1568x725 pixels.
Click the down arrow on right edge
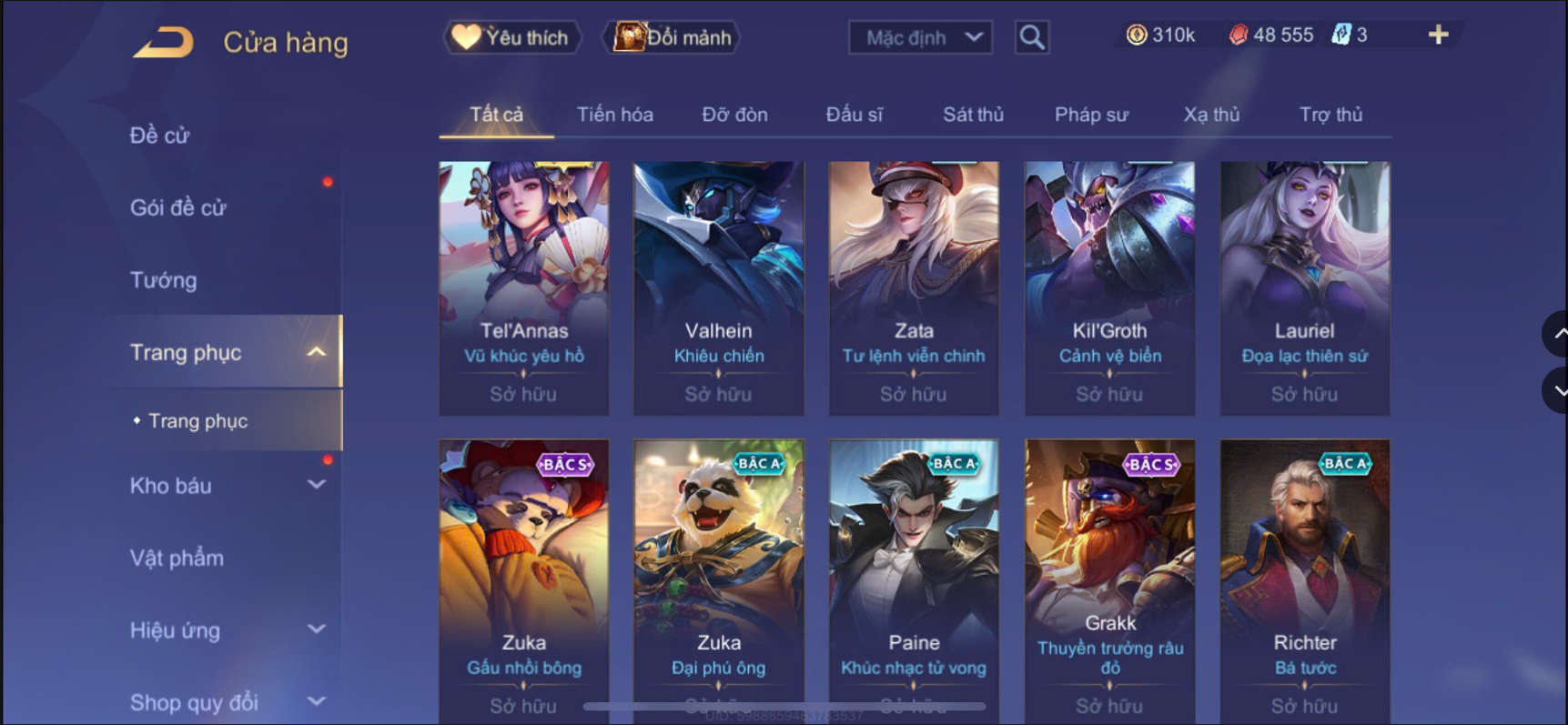[1557, 390]
